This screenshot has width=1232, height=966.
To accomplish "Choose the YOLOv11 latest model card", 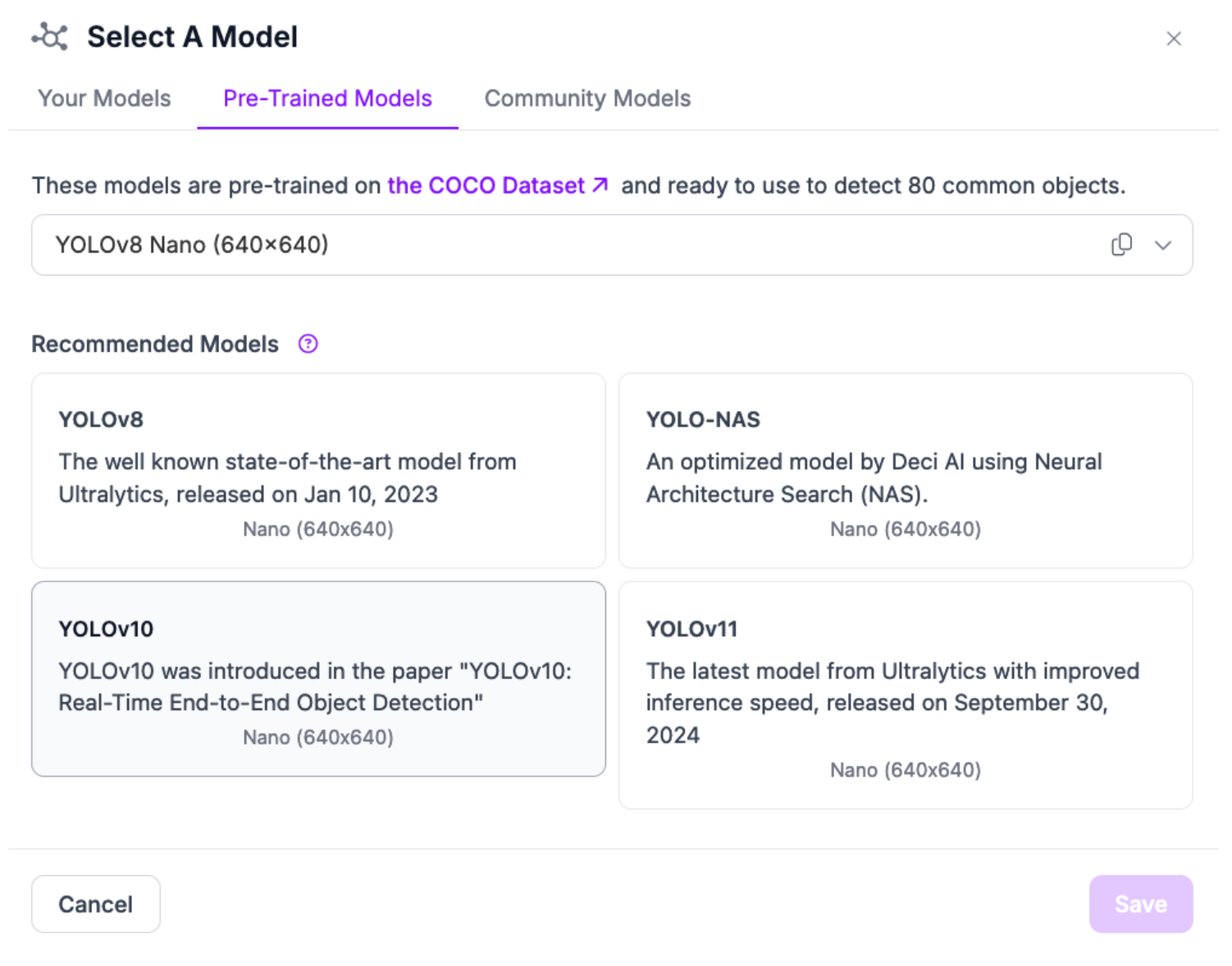I will pyautogui.click(x=906, y=695).
